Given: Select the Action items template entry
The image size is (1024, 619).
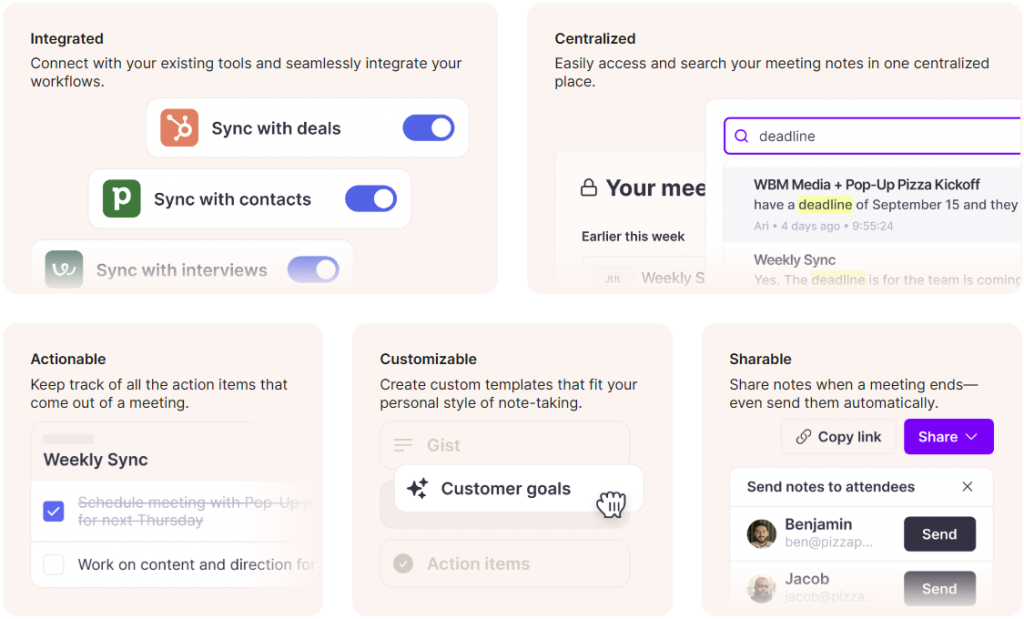Looking at the screenshot, I should pyautogui.click(x=478, y=564).
